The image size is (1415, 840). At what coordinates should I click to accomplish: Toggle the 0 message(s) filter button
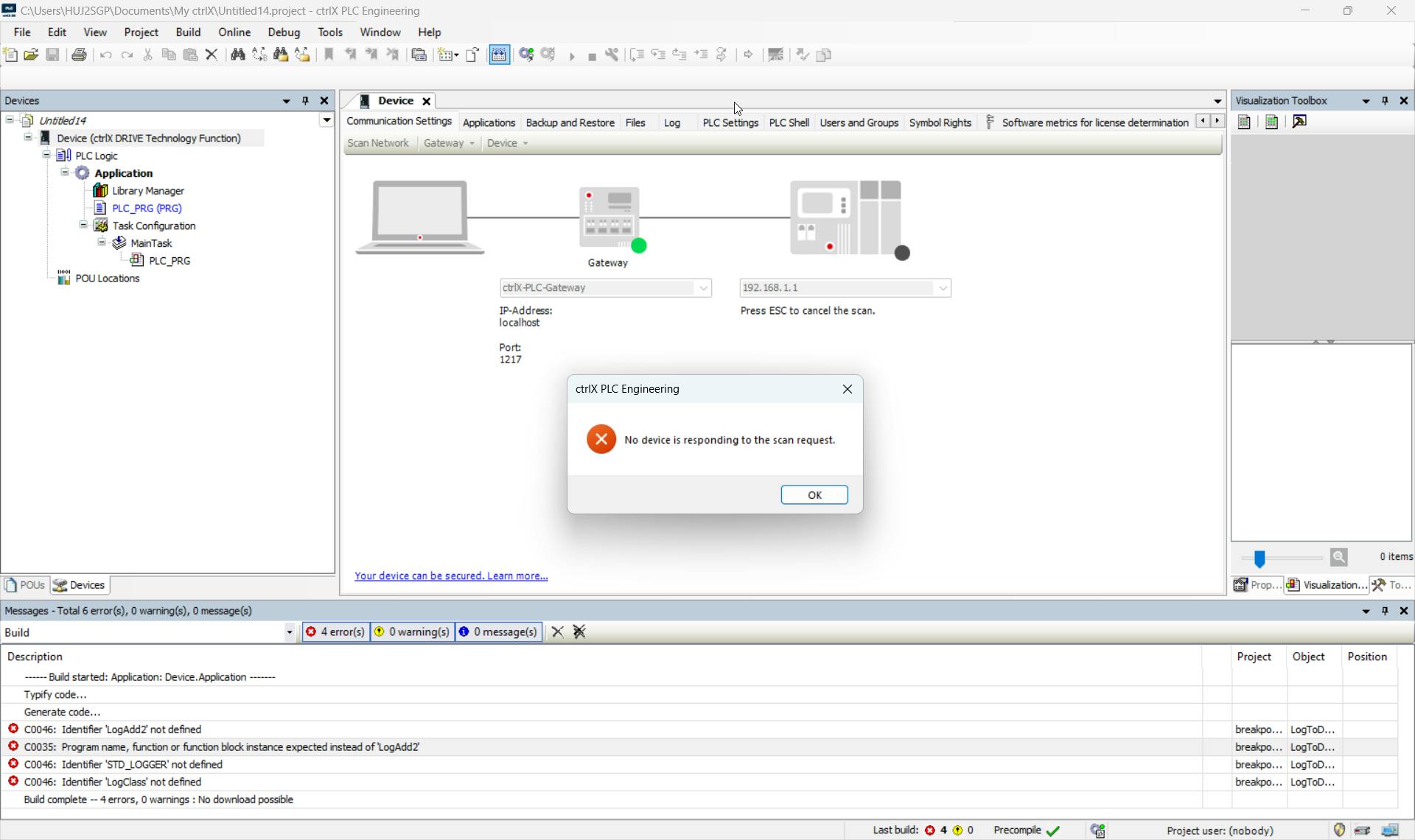[x=498, y=631]
